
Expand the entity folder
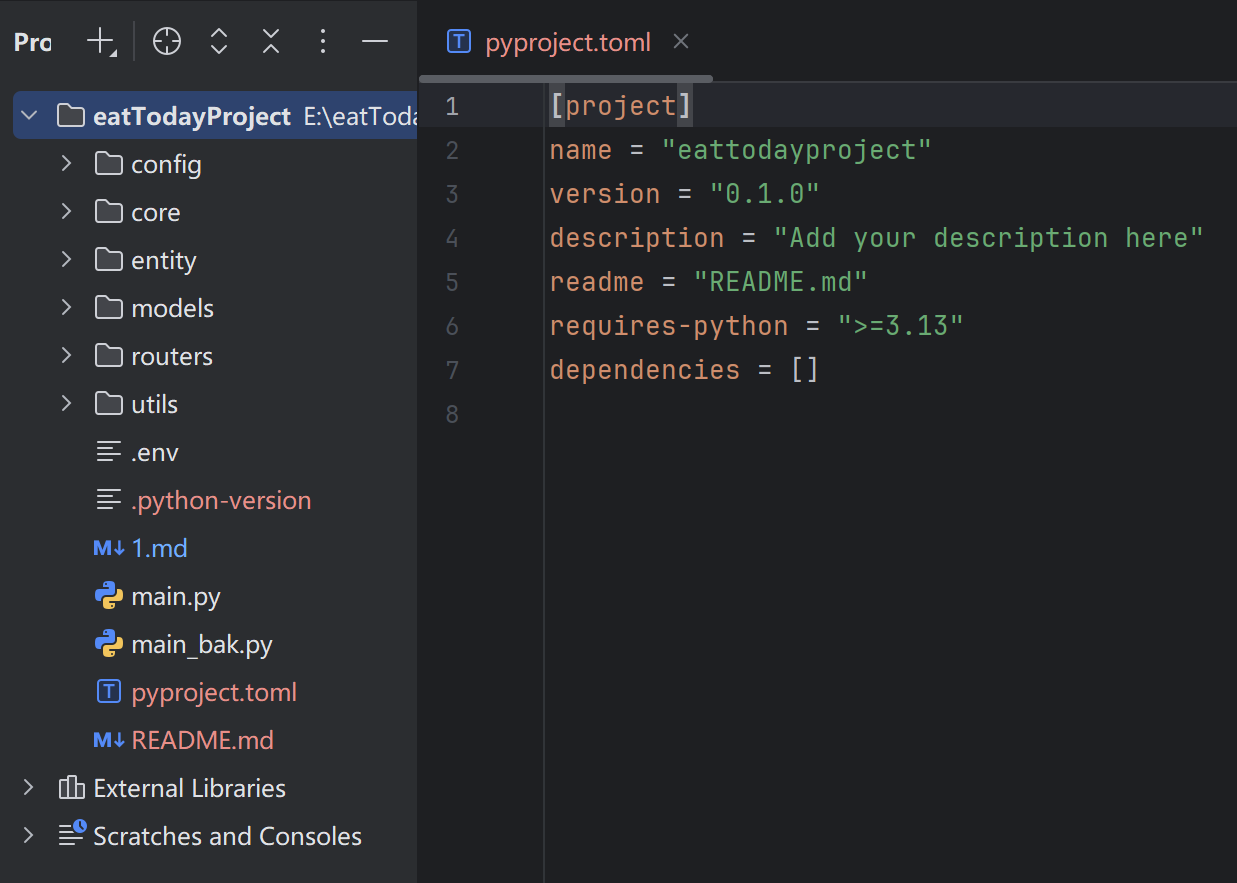67,260
